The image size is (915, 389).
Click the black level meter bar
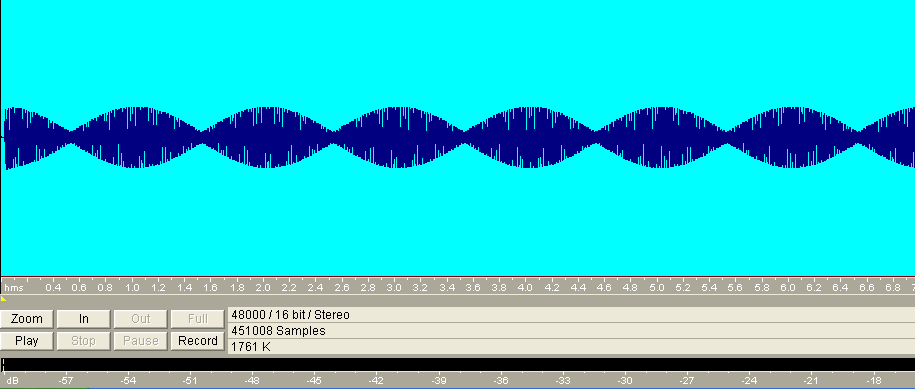pyautogui.click(x=458, y=365)
